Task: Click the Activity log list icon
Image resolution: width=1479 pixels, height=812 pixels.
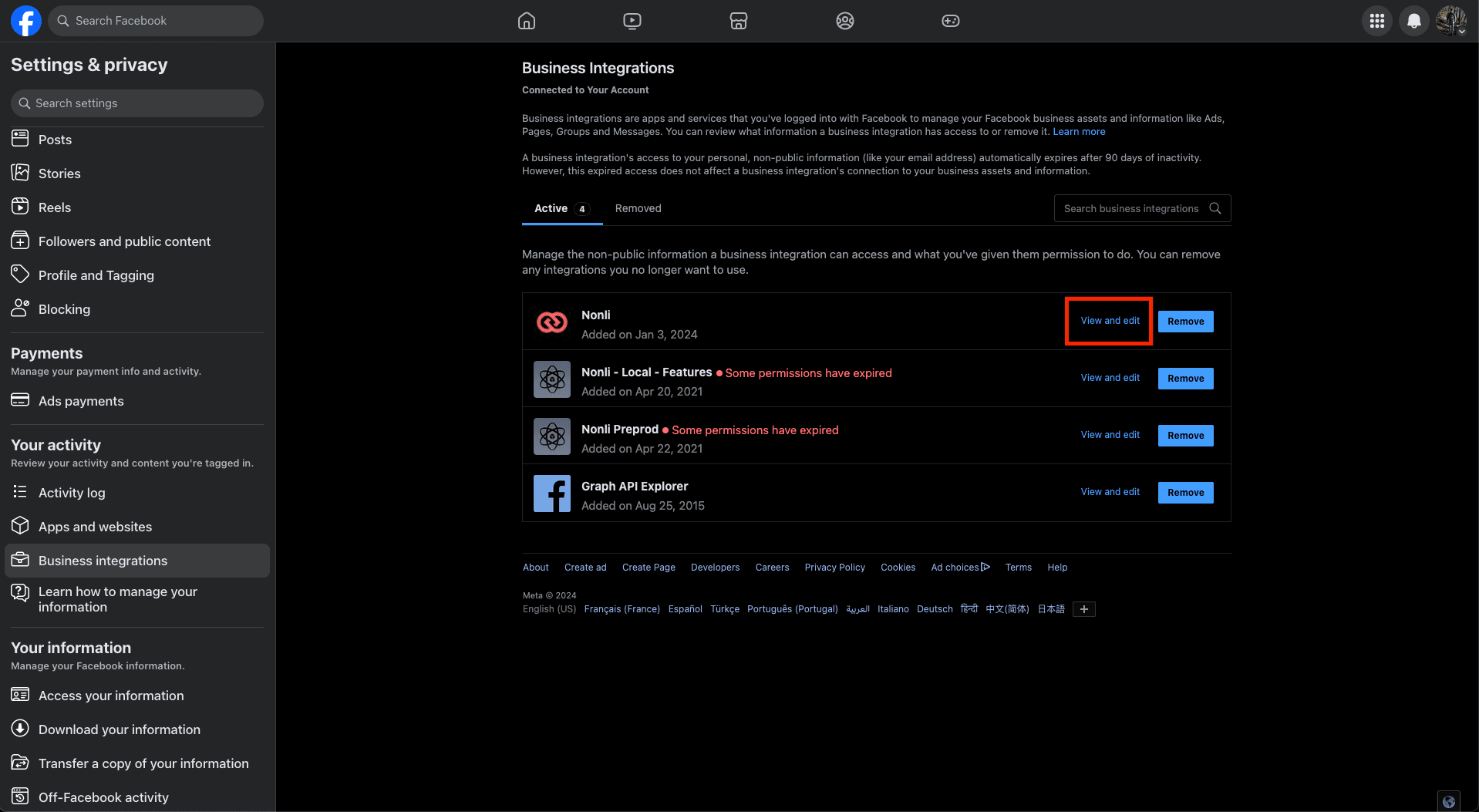Action: point(20,492)
